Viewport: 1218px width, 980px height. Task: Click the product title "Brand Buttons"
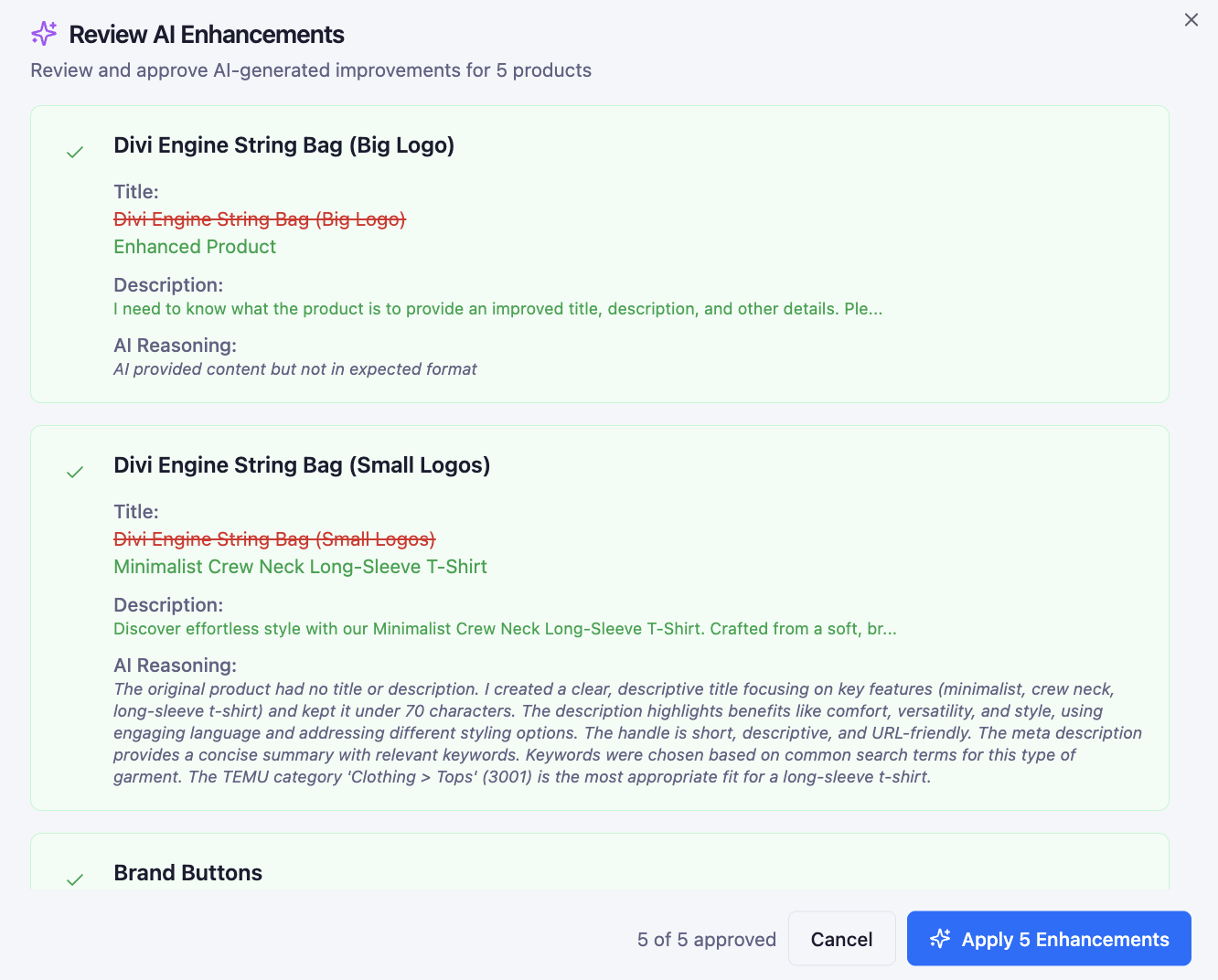pos(187,872)
